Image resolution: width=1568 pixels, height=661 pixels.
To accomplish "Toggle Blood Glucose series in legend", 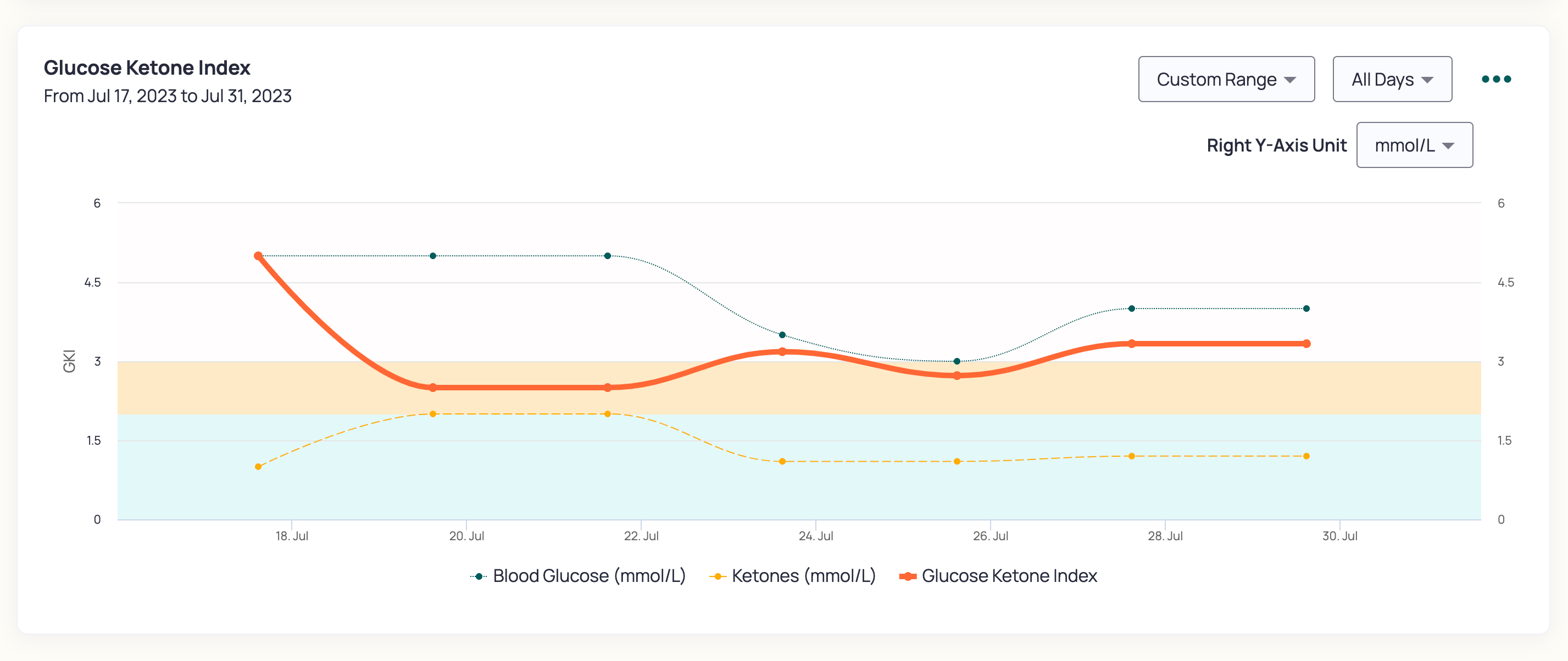I will pyautogui.click(x=588, y=576).
